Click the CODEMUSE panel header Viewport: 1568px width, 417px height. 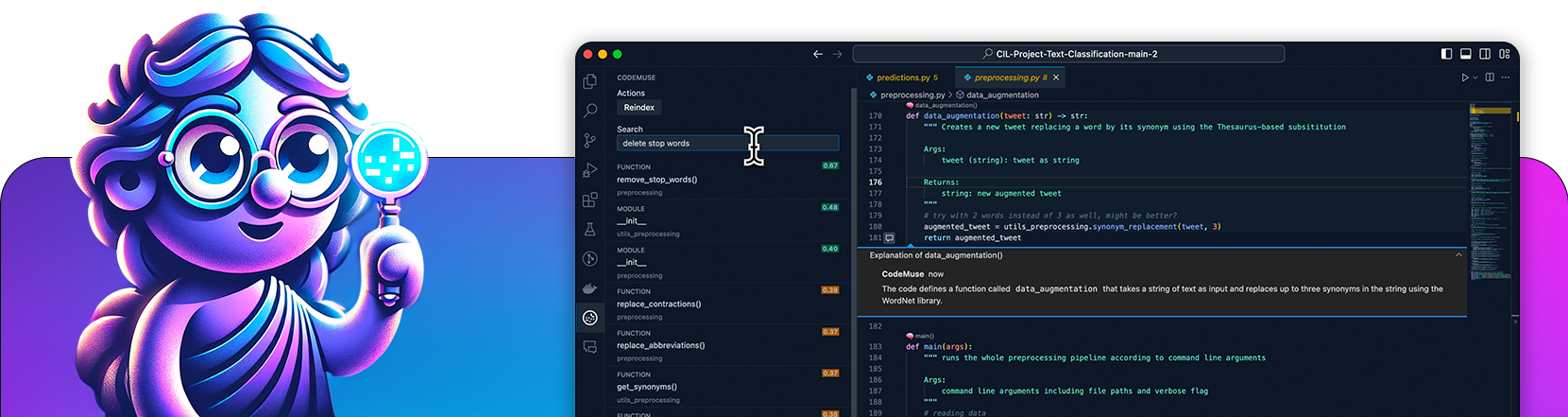(636, 78)
